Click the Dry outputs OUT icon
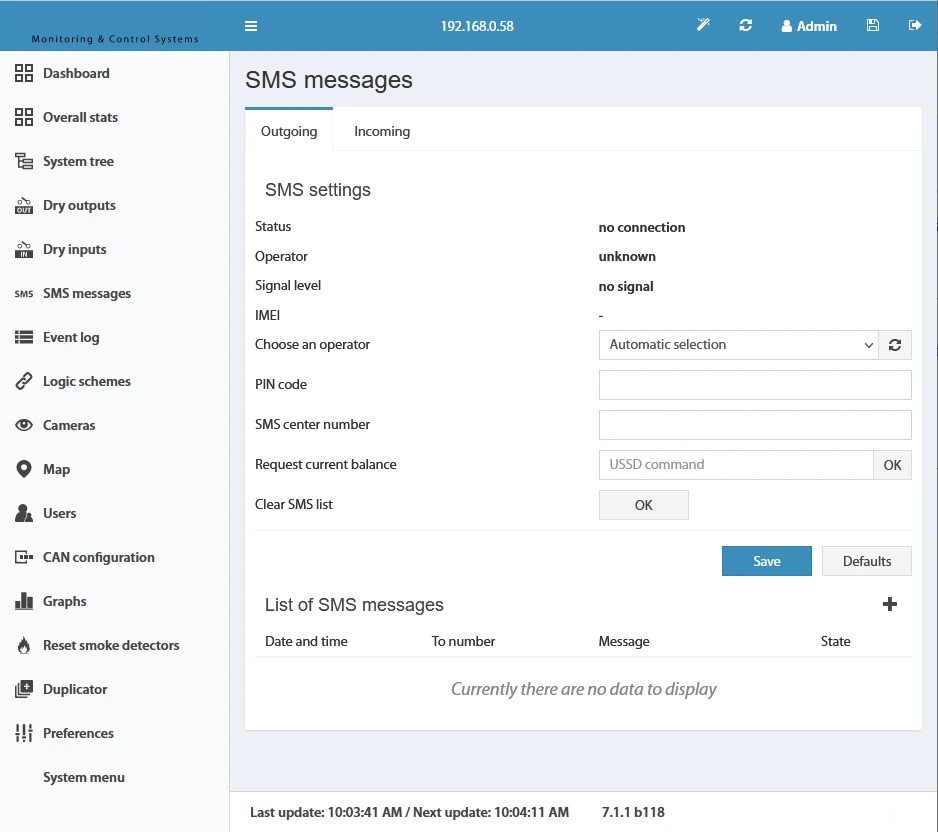 (24, 205)
